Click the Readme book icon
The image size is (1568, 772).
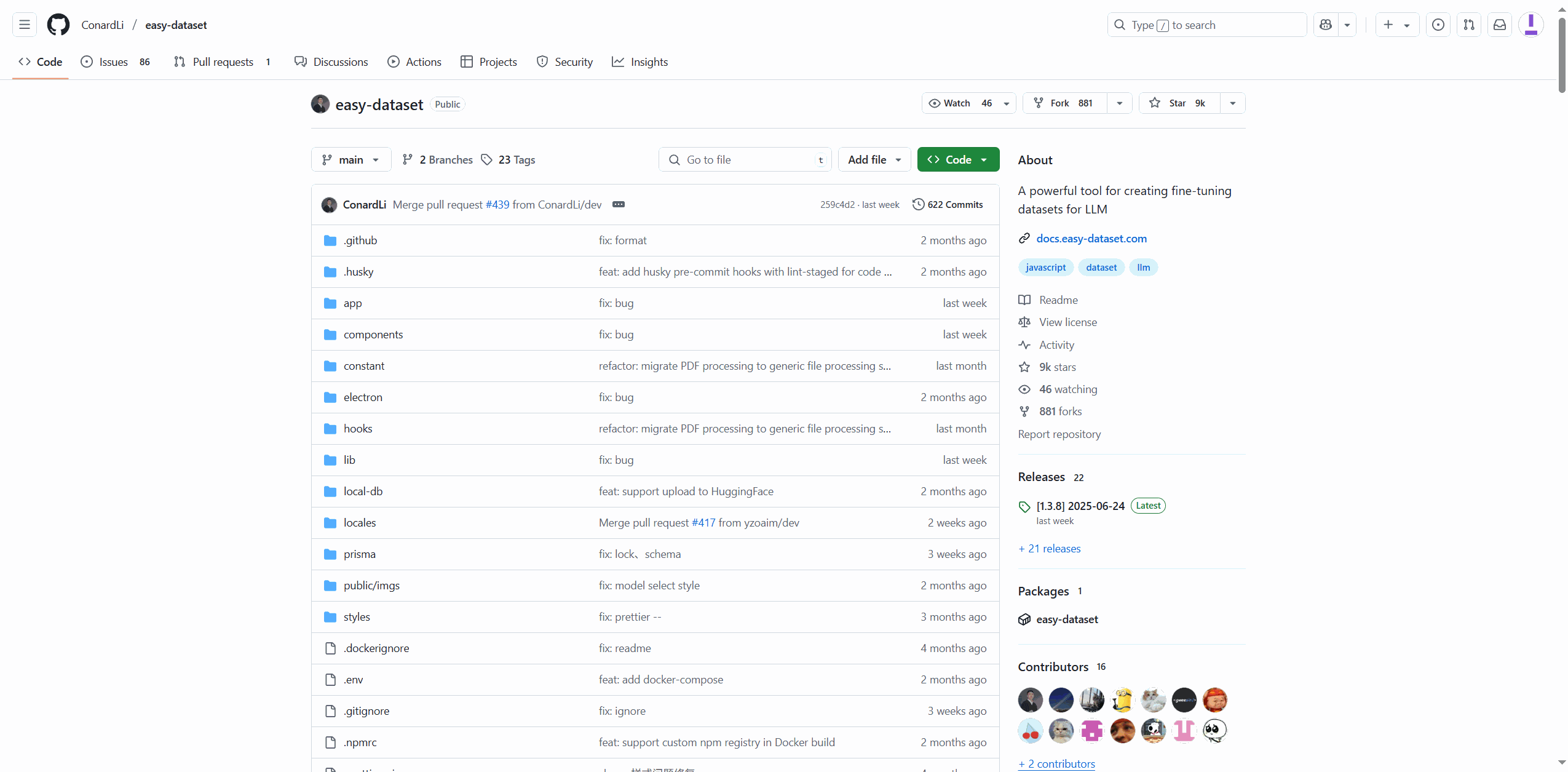[1024, 300]
